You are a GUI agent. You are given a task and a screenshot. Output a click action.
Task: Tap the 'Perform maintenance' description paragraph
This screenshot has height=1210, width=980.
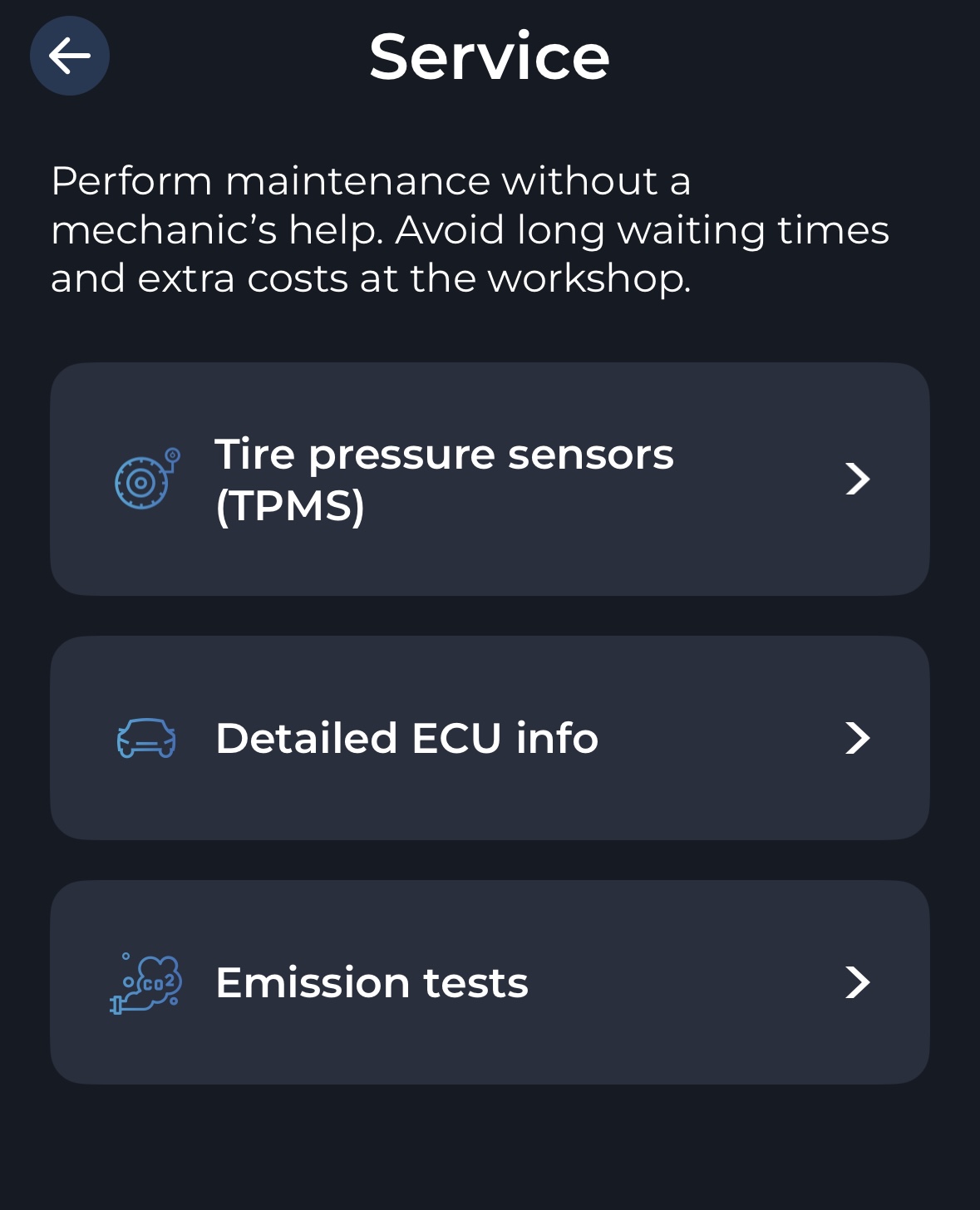click(x=470, y=229)
